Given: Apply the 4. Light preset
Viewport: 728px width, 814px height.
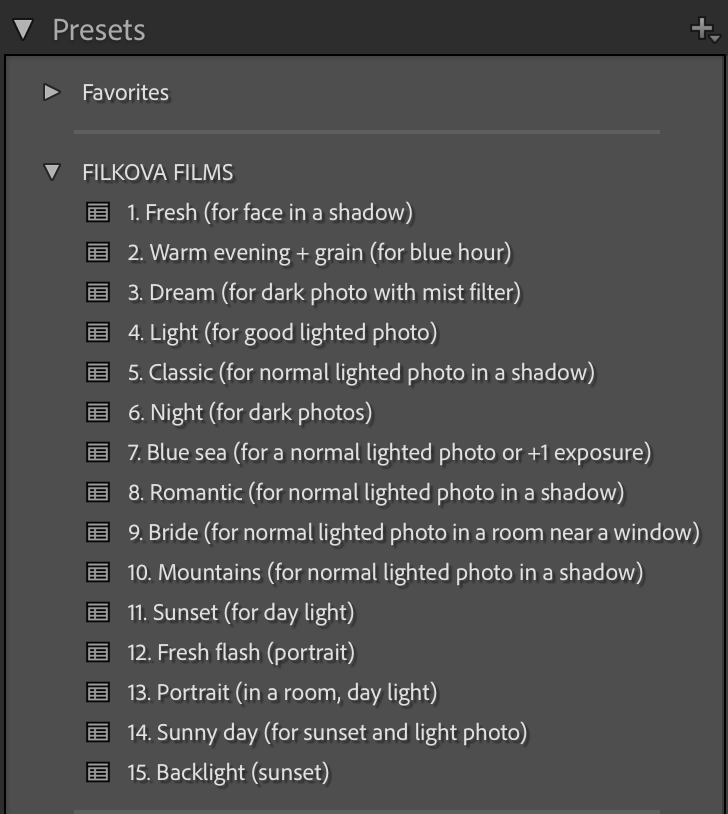Looking at the screenshot, I should pyautogui.click(x=282, y=332).
